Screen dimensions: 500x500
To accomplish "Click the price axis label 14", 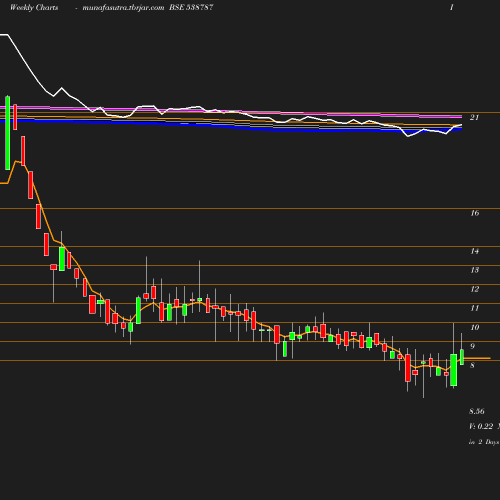I will click(x=475, y=251).
